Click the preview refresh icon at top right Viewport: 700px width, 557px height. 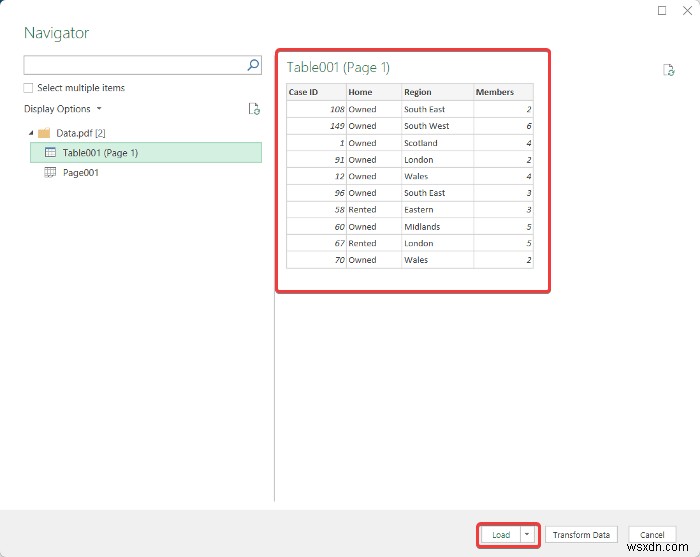coord(668,70)
